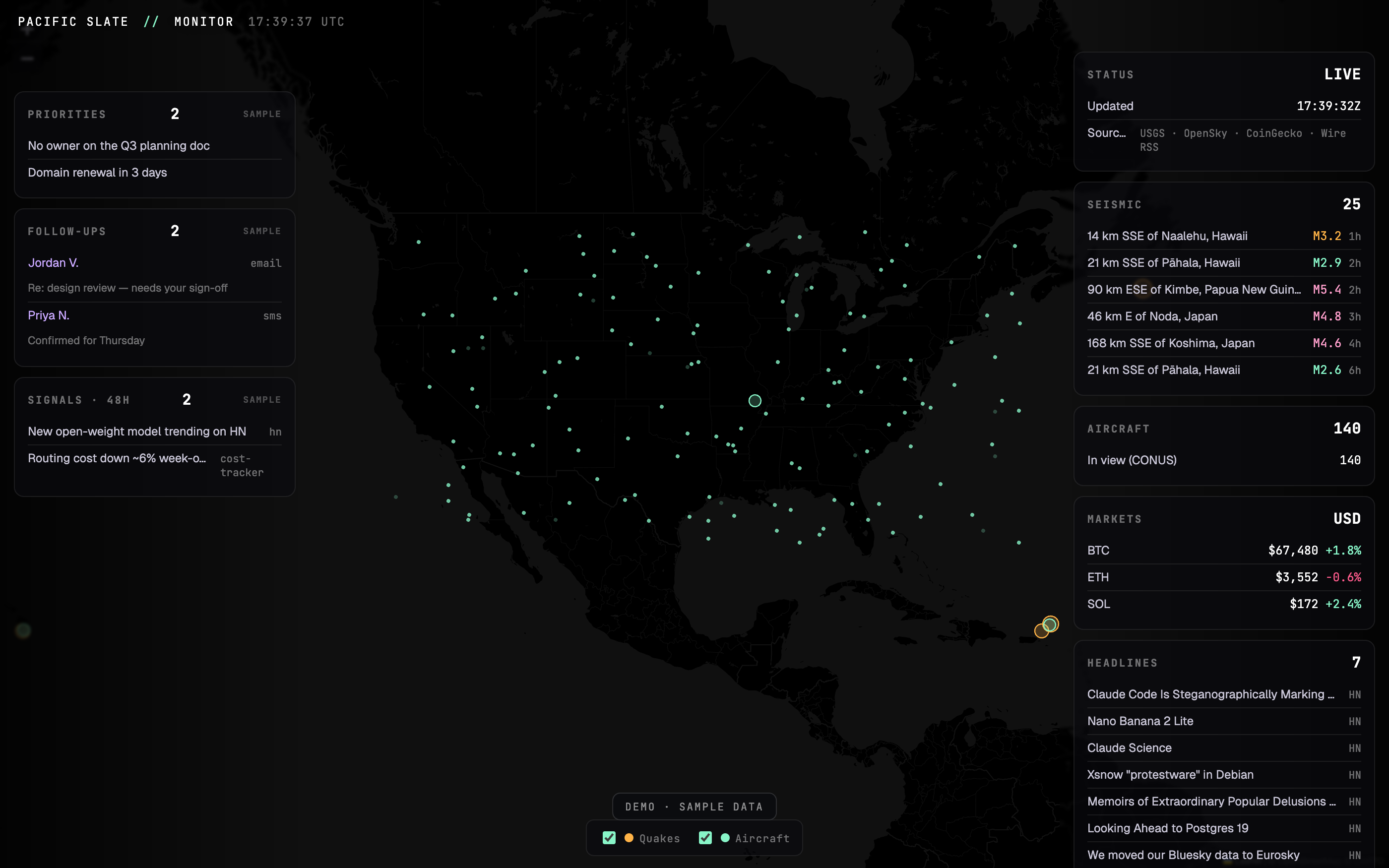Select the SOL market row

(x=1224, y=605)
